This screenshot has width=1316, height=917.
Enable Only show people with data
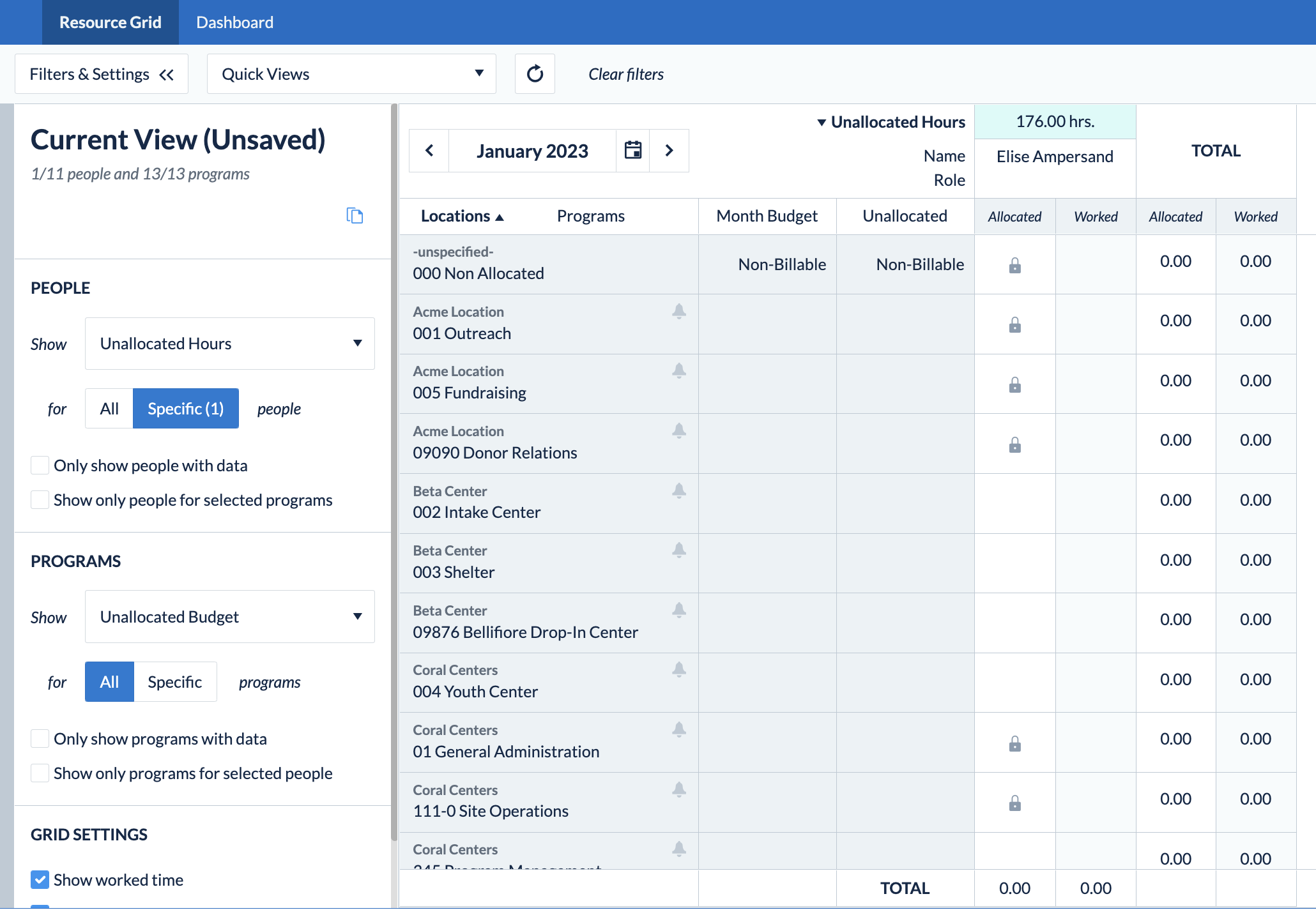(40, 465)
